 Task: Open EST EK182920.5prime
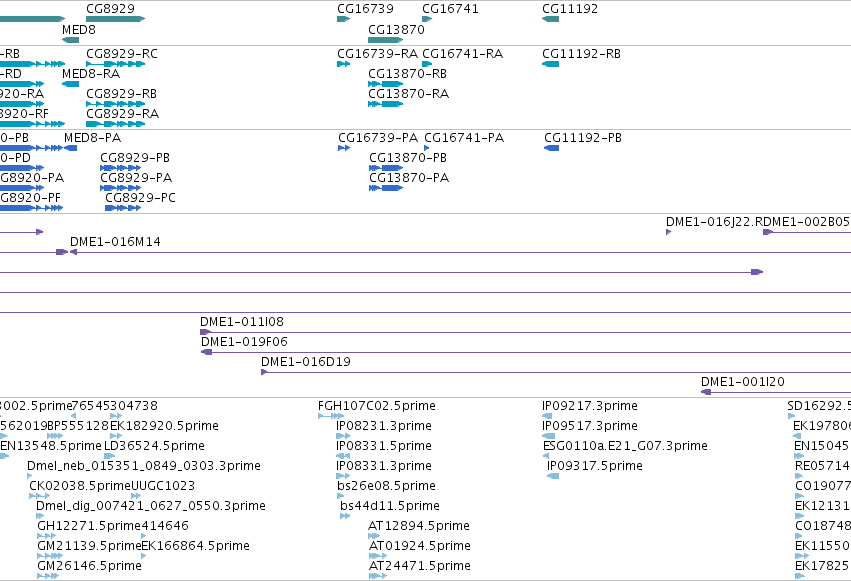pos(116,436)
